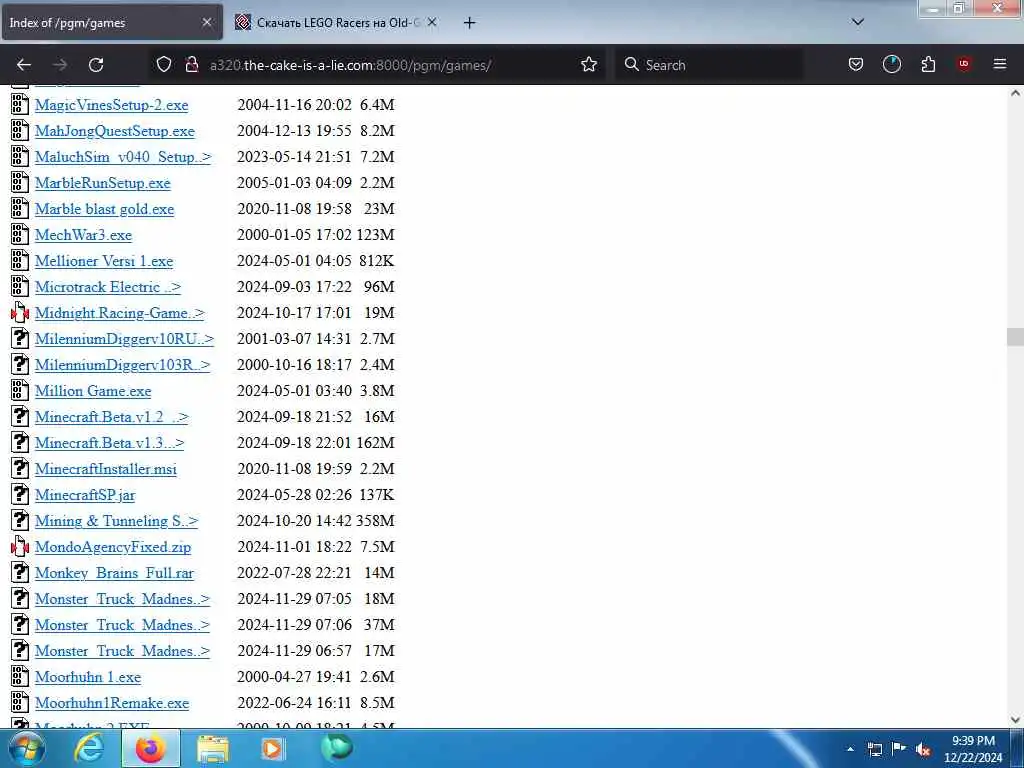The image size is (1024, 768).
Task: Open Microtrack Electric link
Action: pos(108,287)
